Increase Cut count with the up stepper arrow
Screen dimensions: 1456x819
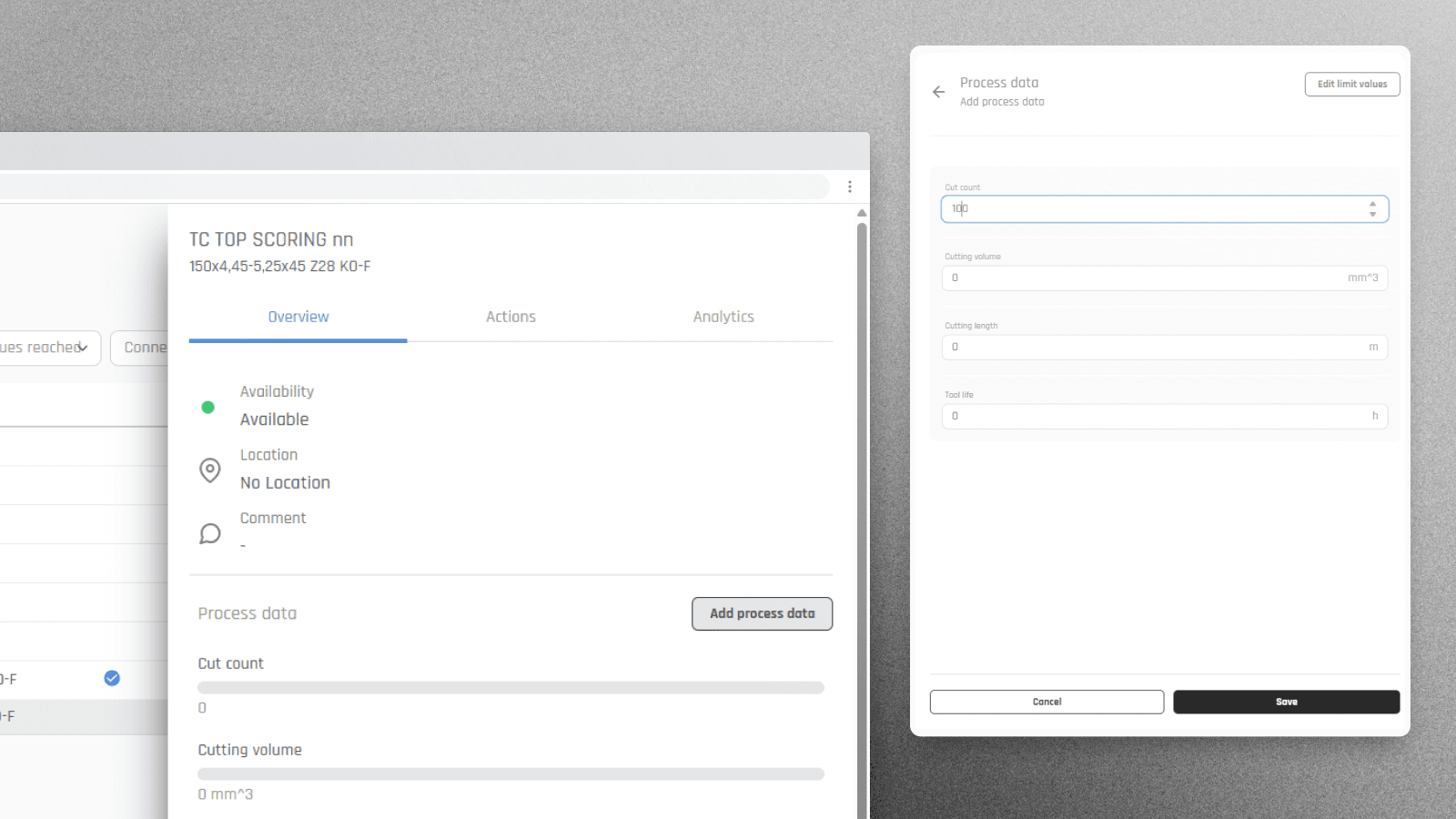(1372, 204)
